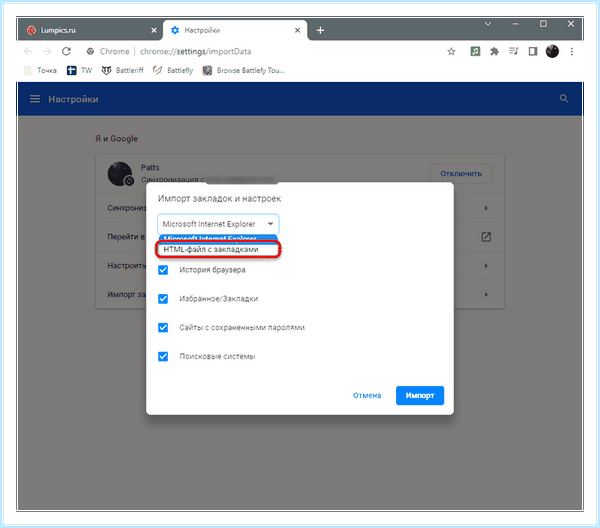Click the address bar URL field
Screen dimensions: 600x528
tap(195, 52)
